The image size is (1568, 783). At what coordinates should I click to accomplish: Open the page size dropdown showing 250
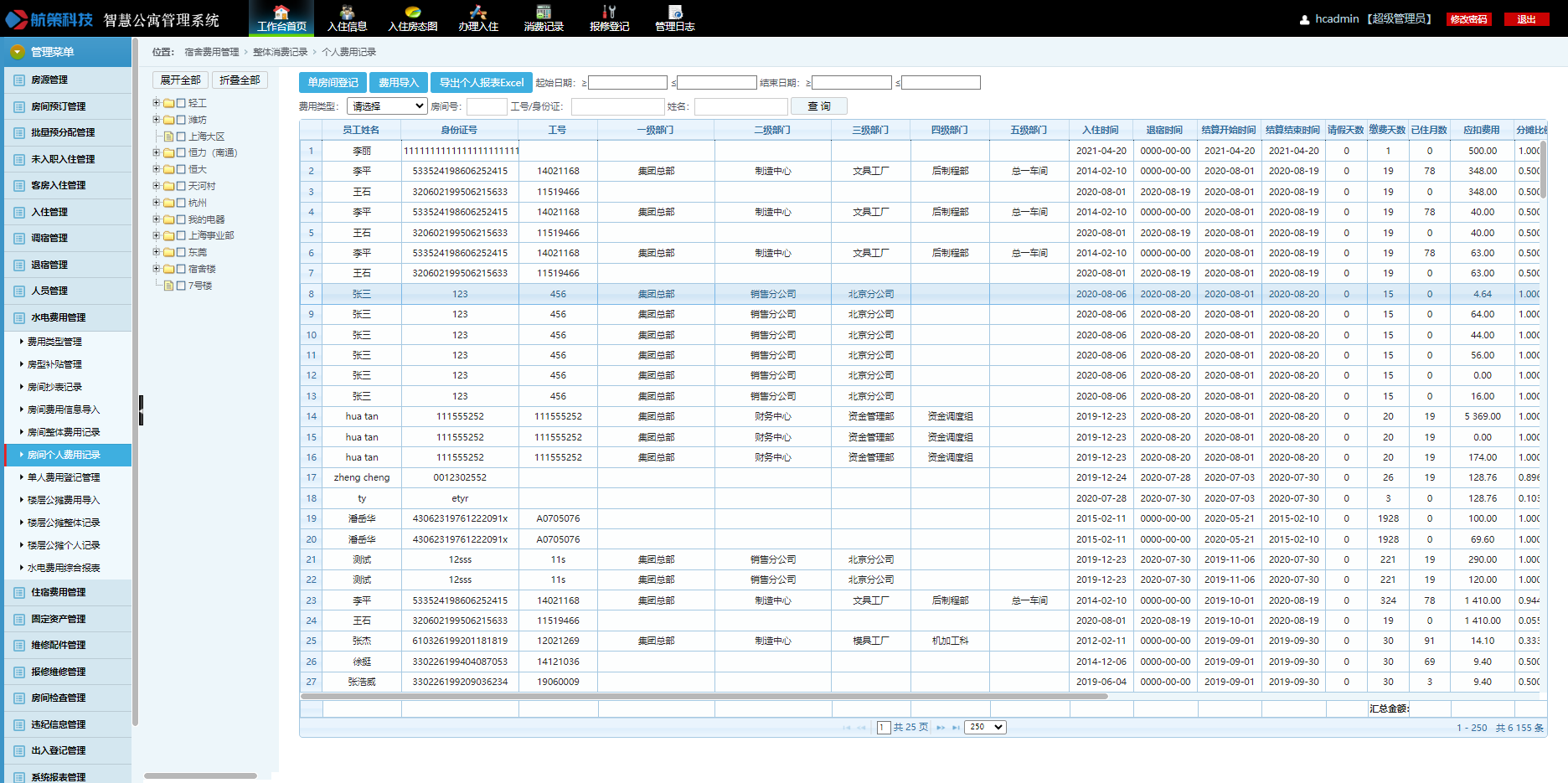click(985, 727)
